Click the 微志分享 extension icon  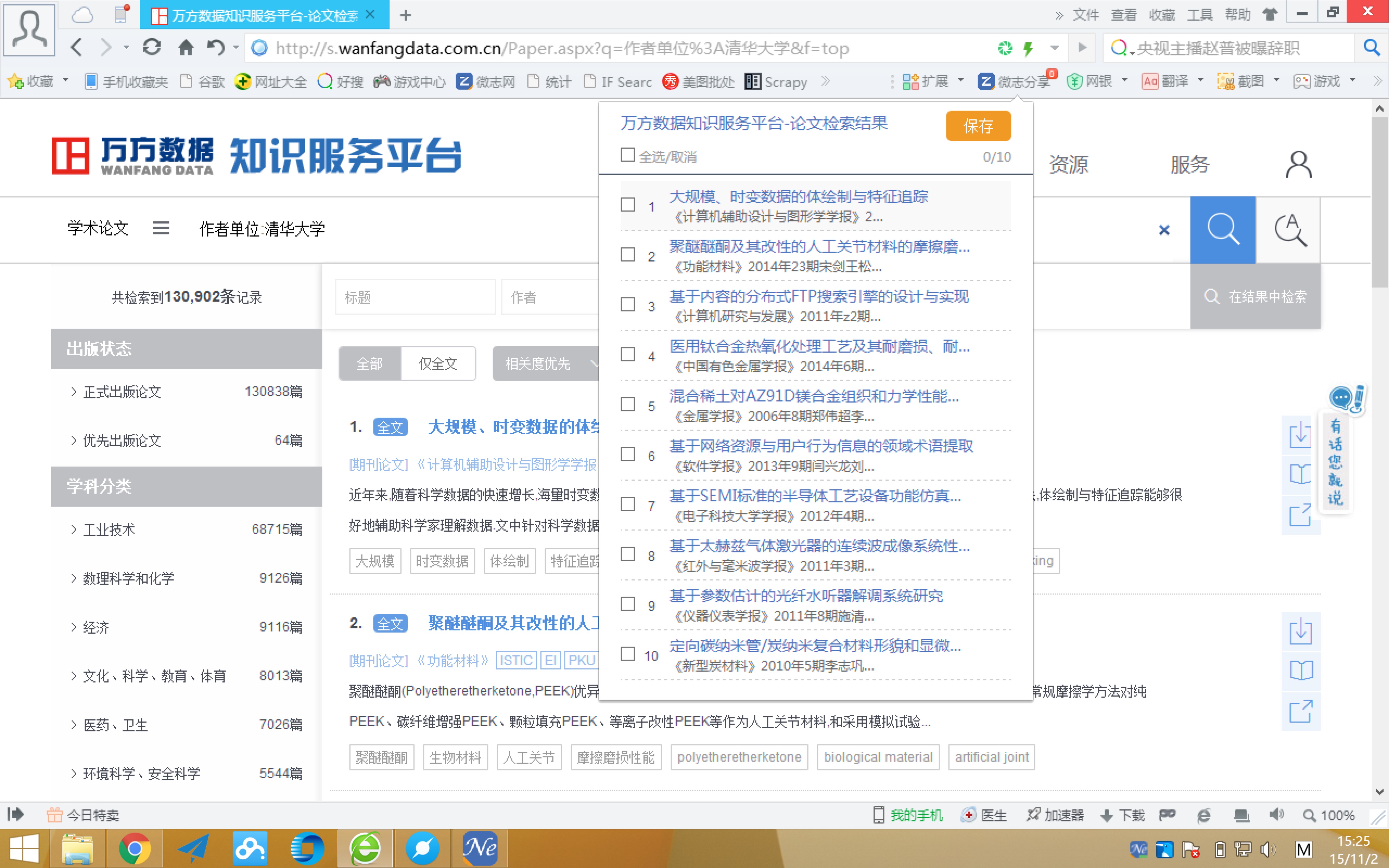986,82
